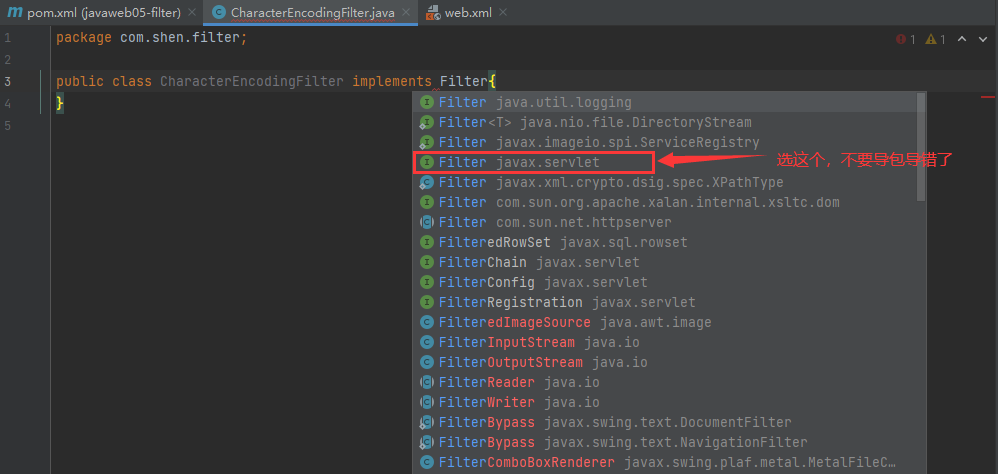Select the CharacterEncodingFilter.java tab
Viewport: 998px width, 474px height.
311,13
